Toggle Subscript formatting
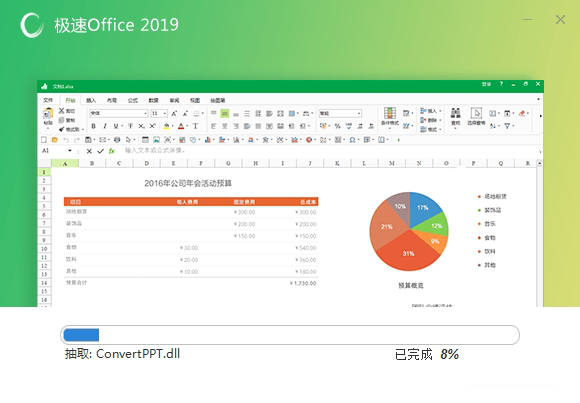Screen dimensions: 580x403 point(141,126)
